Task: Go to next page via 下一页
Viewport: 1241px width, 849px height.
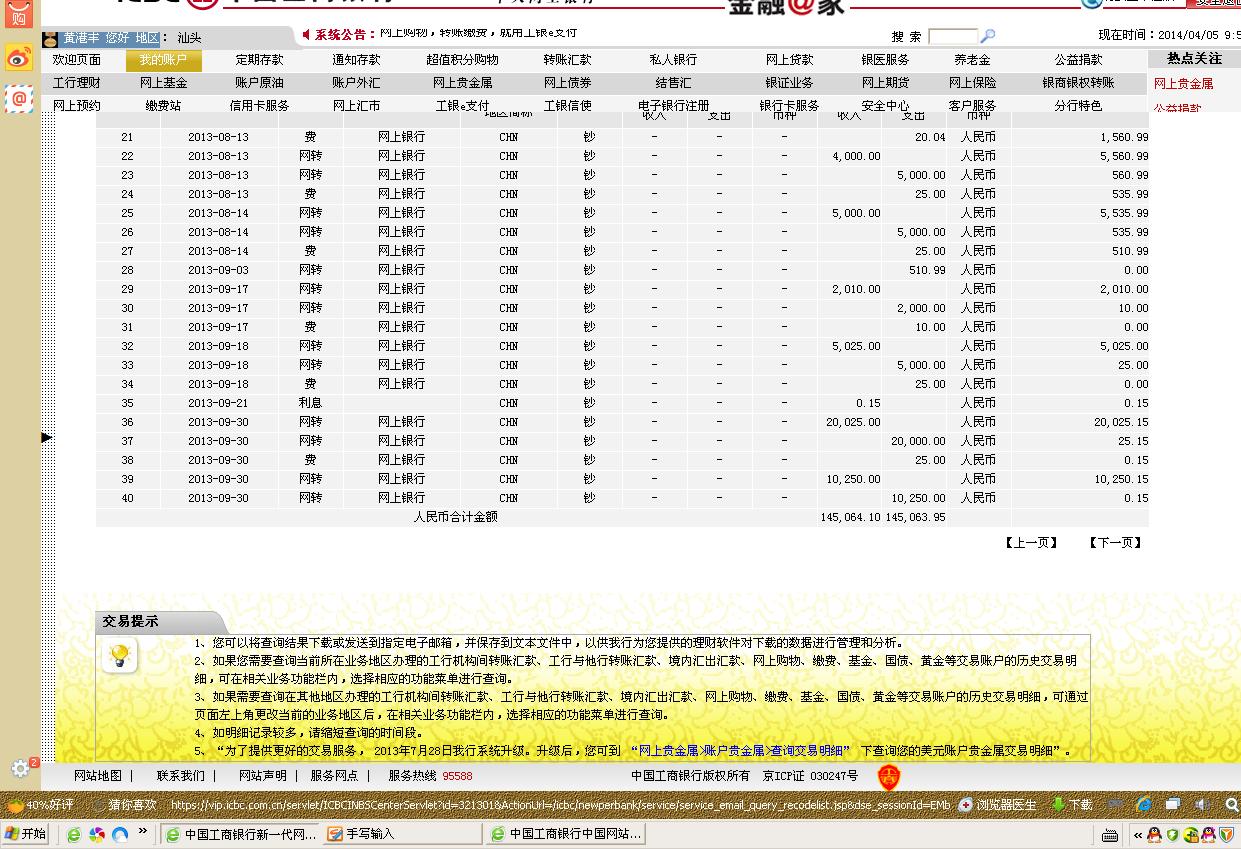Action: (x=1114, y=543)
